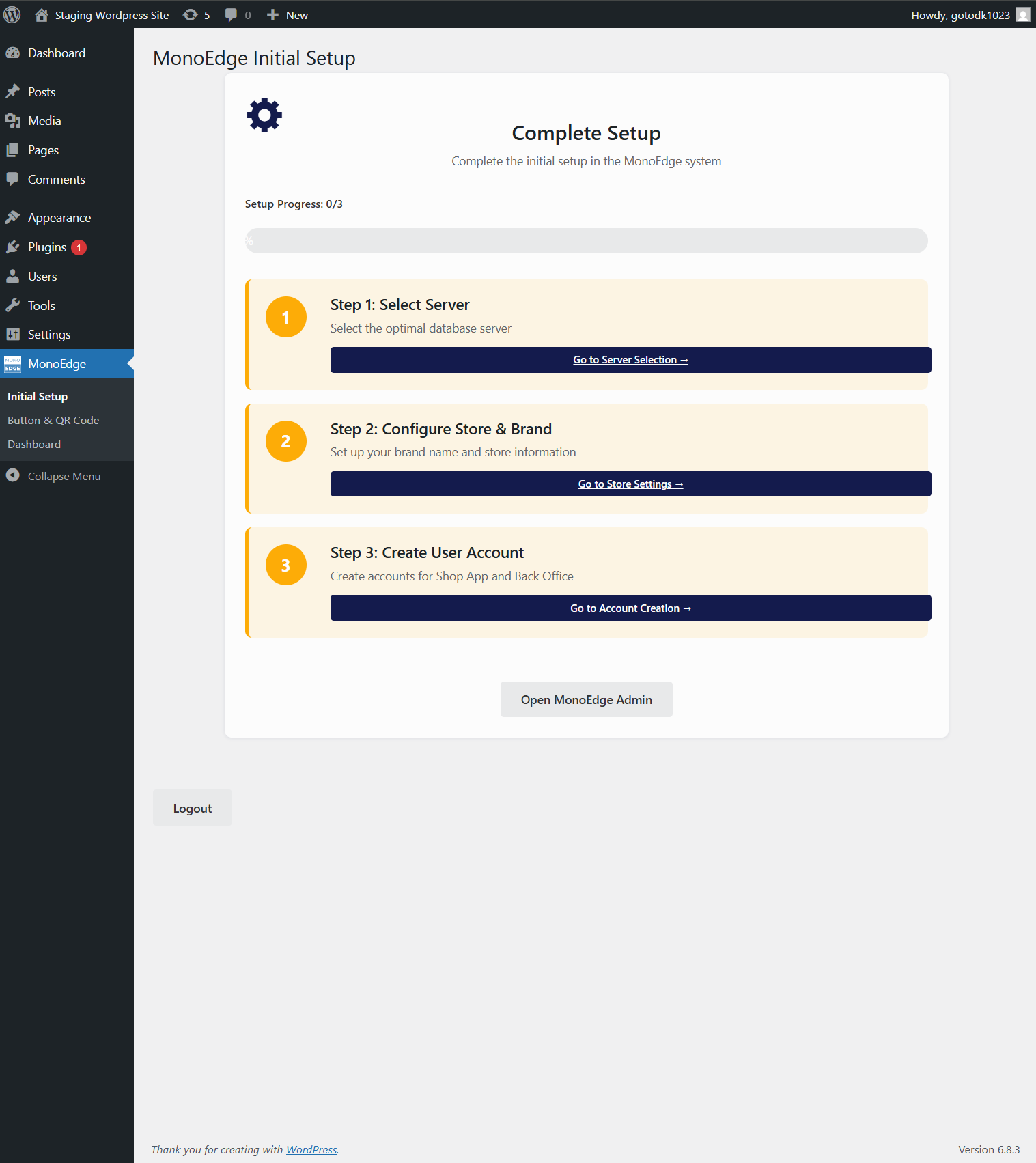Click the Complete Setup heading
This screenshot has width=1036, height=1163.
click(587, 133)
